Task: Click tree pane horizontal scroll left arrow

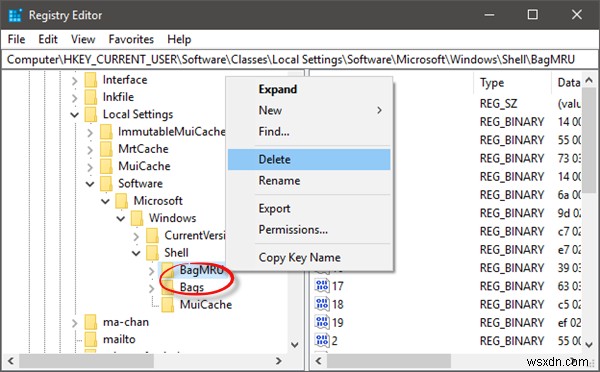Action: tap(11, 361)
